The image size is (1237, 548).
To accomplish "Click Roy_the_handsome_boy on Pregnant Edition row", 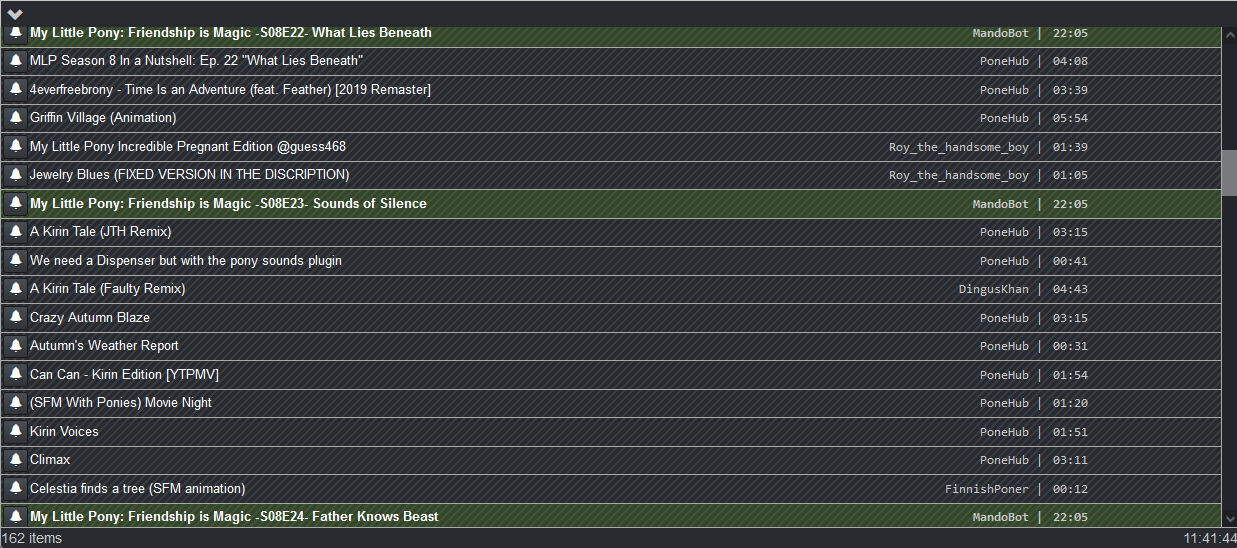I will coord(959,147).
